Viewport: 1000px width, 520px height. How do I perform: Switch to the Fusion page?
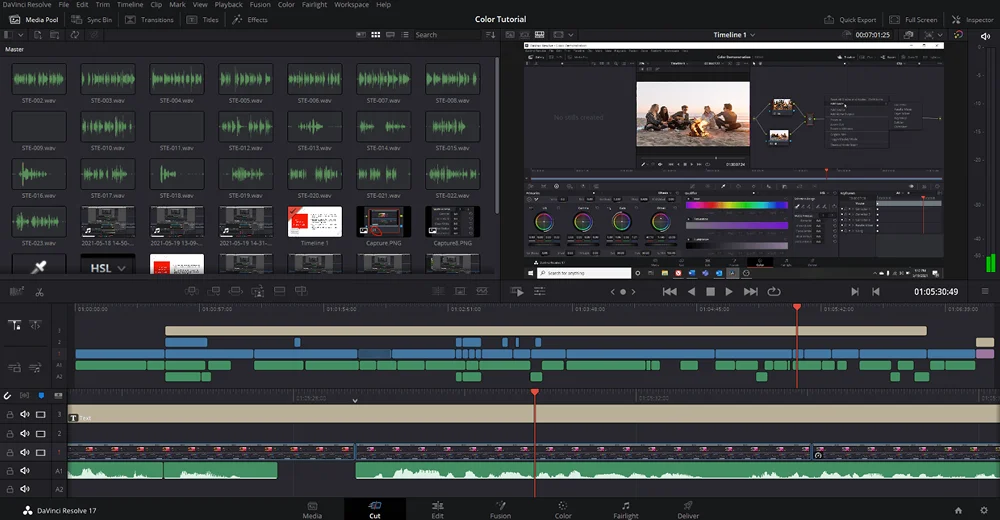[500, 510]
